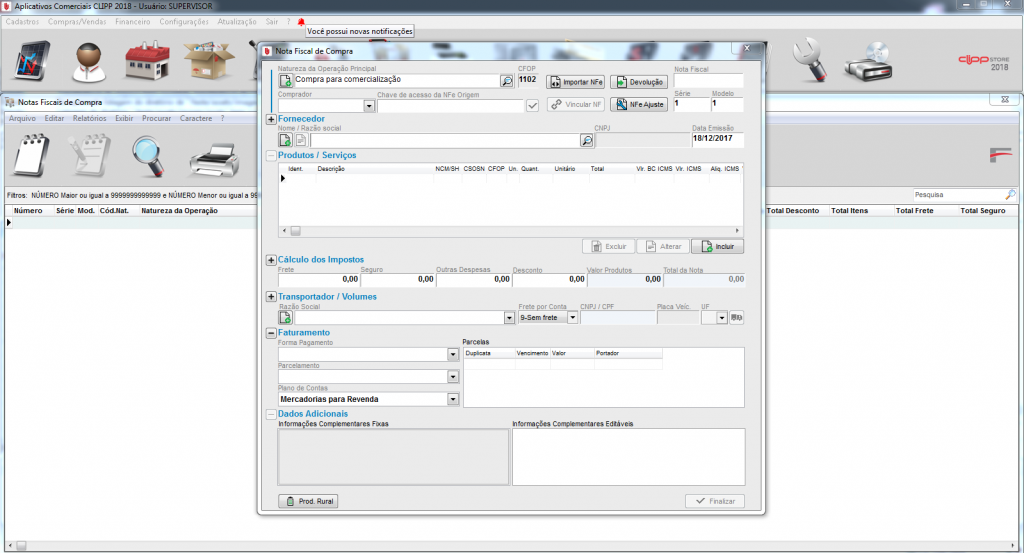The height and width of the screenshot is (553, 1024).
Task: Open the Forma Pagamento dropdown
Action: pyautogui.click(x=453, y=355)
